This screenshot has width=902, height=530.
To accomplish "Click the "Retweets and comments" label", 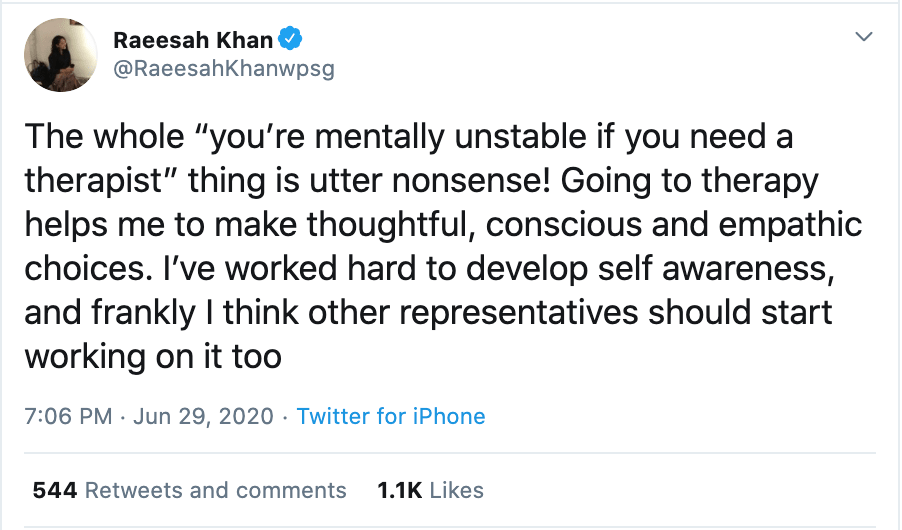I will (x=216, y=490).
